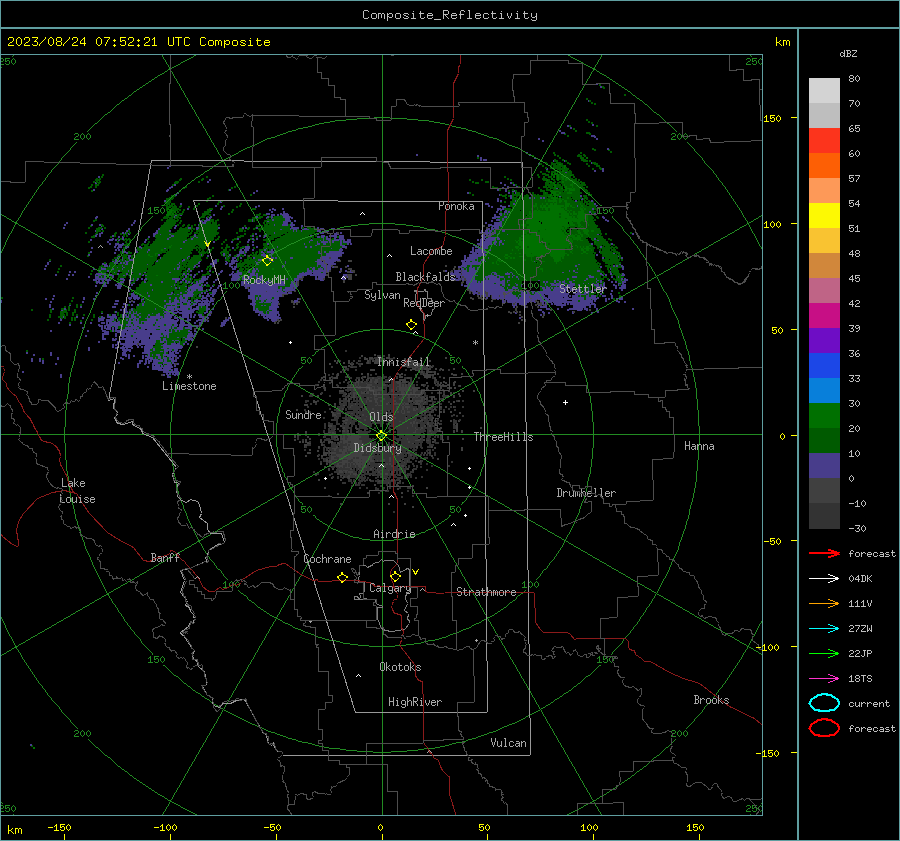The height and width of the screenshot is (841, 900).
Task: Click the red forecast arrow in legend
Action: pyautogui.click(x=824, y=553)
